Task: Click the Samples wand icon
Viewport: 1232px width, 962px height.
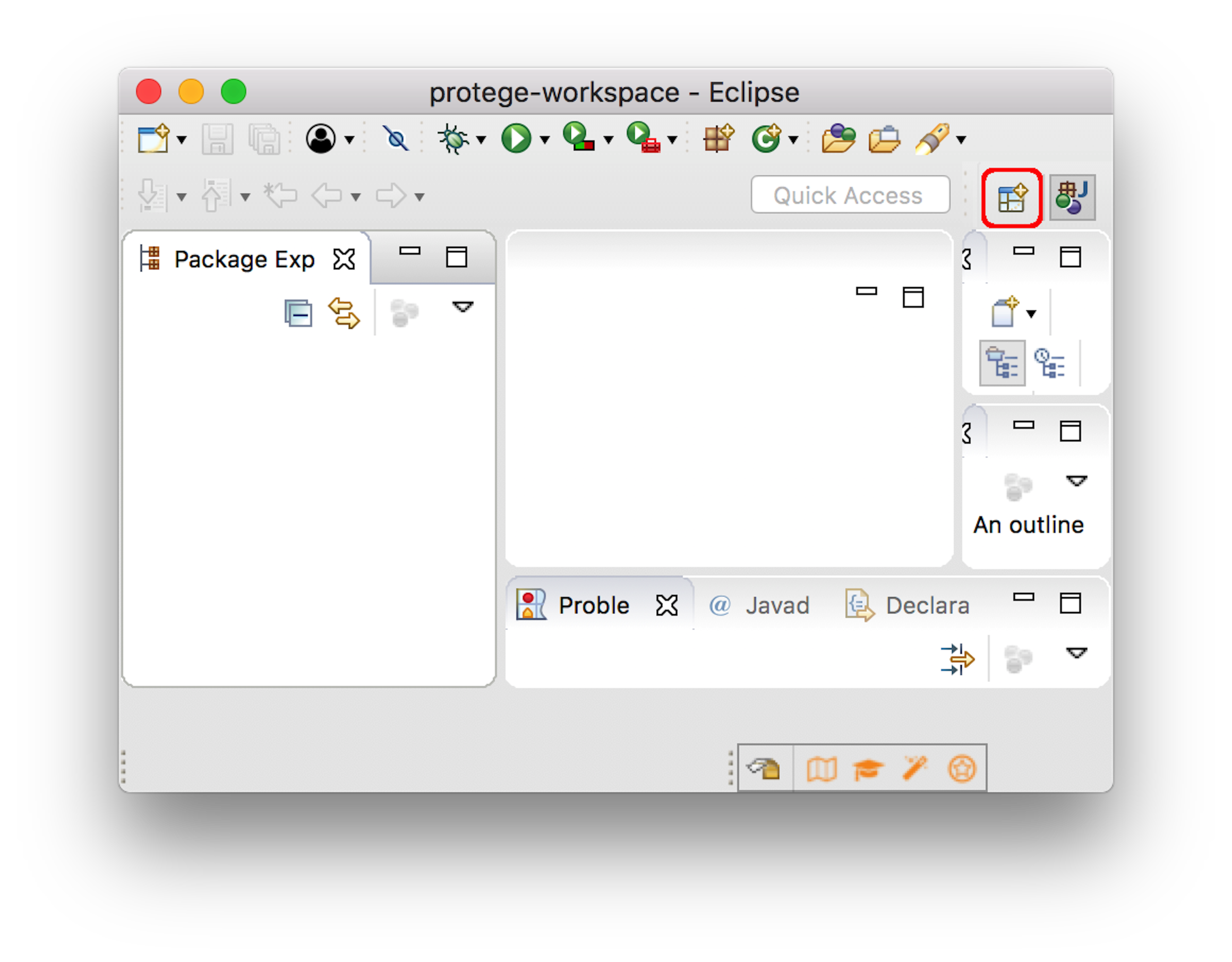Action: 915,768
